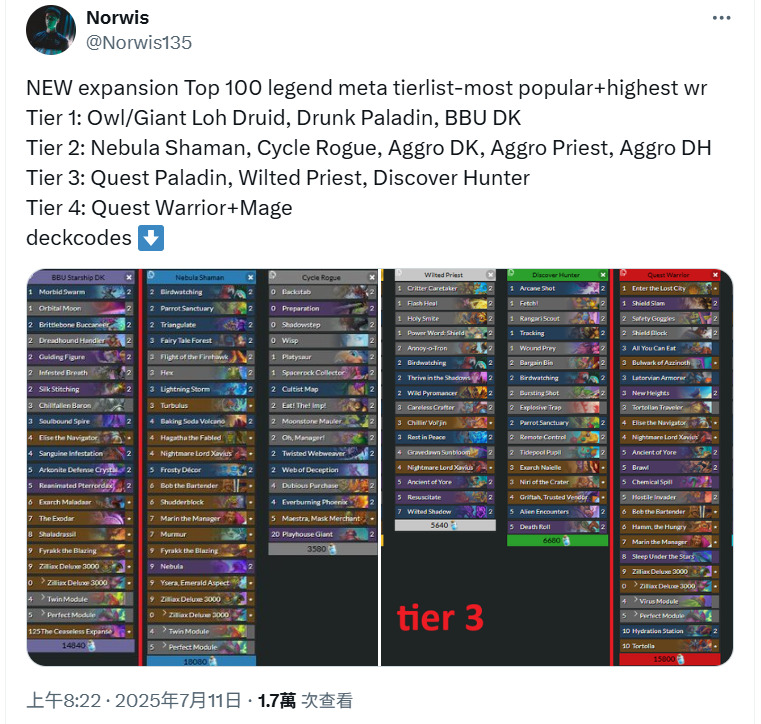Close the Nebula Shaman deck panel

pyautogui.click(x=250, y=278)
